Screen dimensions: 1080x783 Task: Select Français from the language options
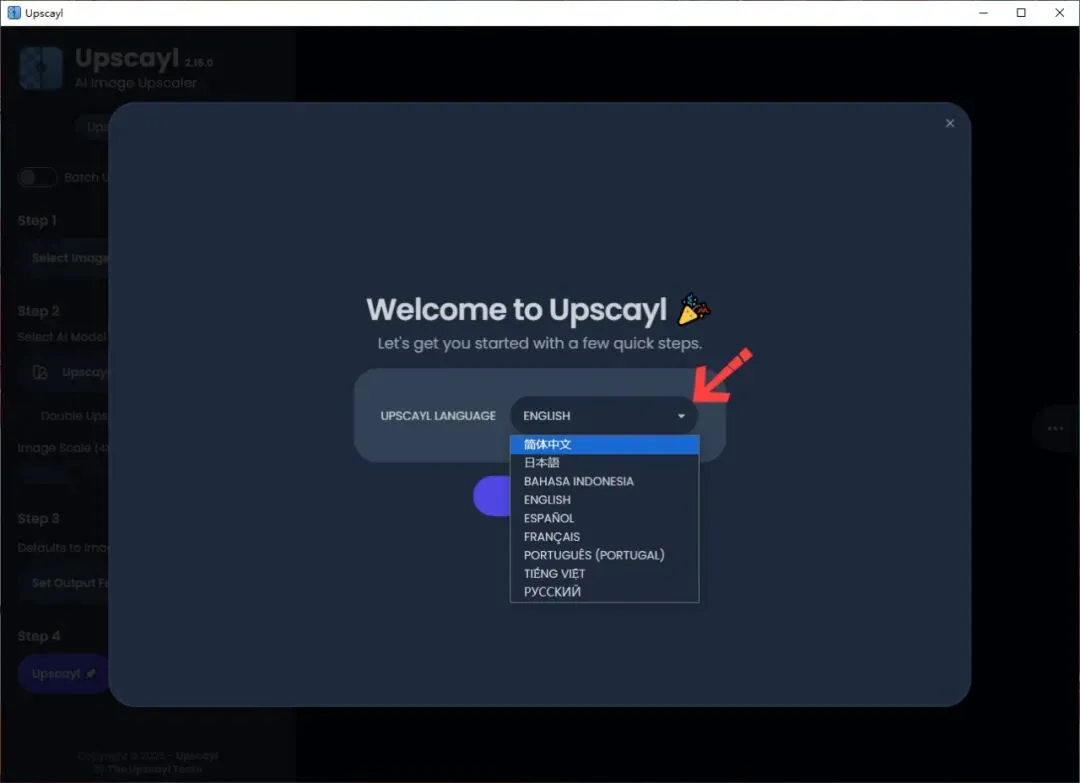coord(604,536)
